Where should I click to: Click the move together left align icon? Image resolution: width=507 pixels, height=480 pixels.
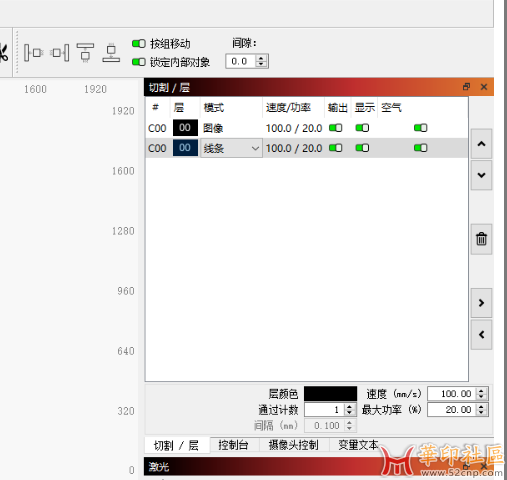click(x=34, y=53)
